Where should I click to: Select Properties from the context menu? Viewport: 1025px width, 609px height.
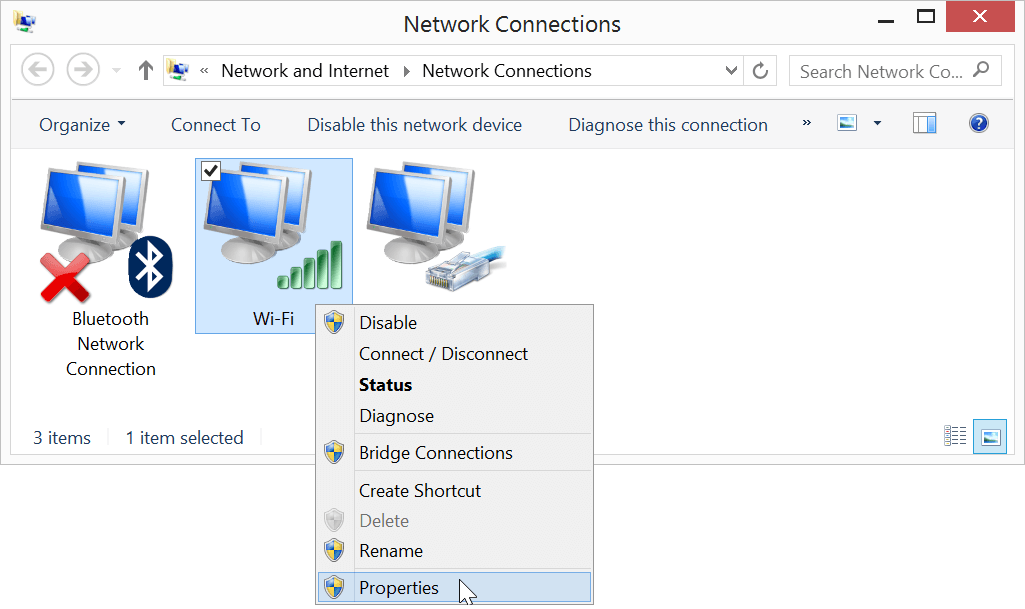pyautogui.click(x=399, y=587)
